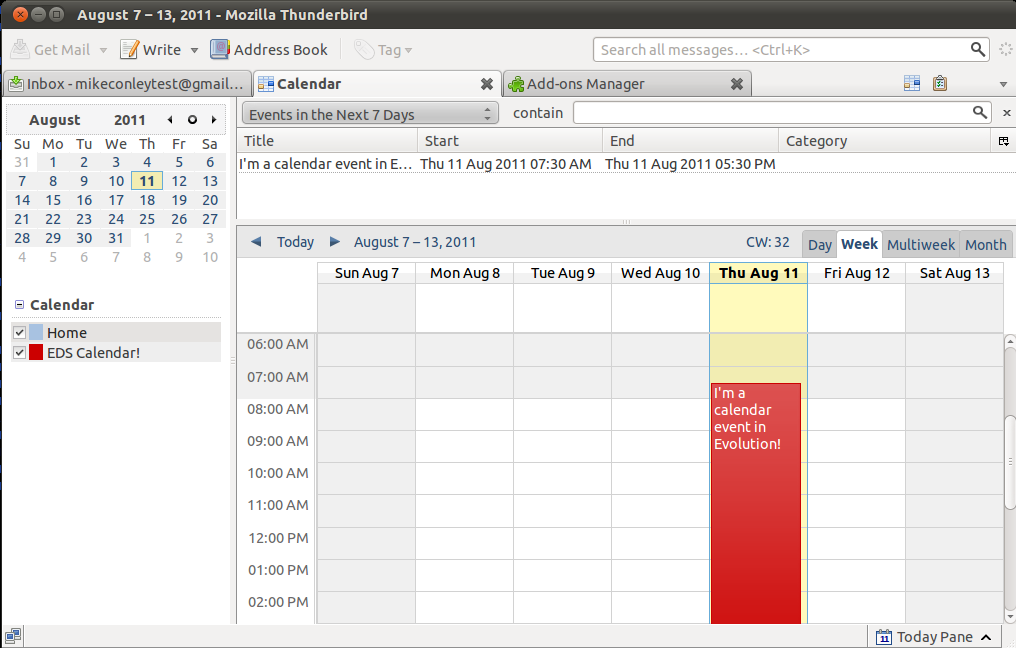Open the Get Mail dropdown arrow
The height and width of the screenshot is (648, 1016).
coord(103,50)
